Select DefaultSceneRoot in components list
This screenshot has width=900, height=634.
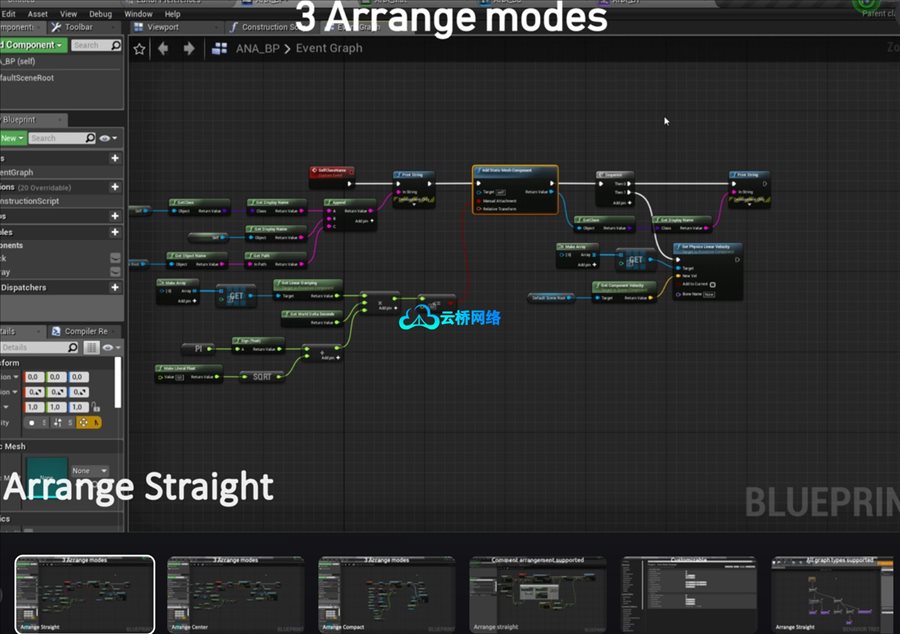(x=27, y=77)
